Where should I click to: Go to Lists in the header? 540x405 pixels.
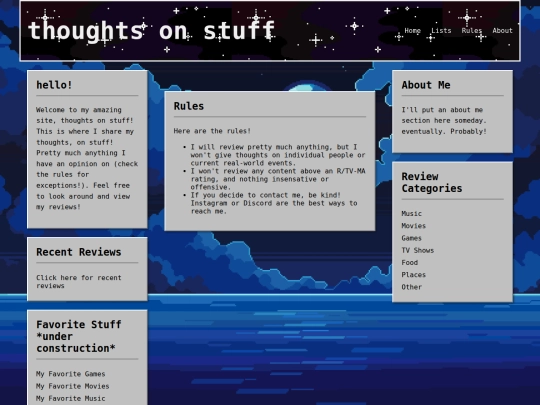click(441, 31)
